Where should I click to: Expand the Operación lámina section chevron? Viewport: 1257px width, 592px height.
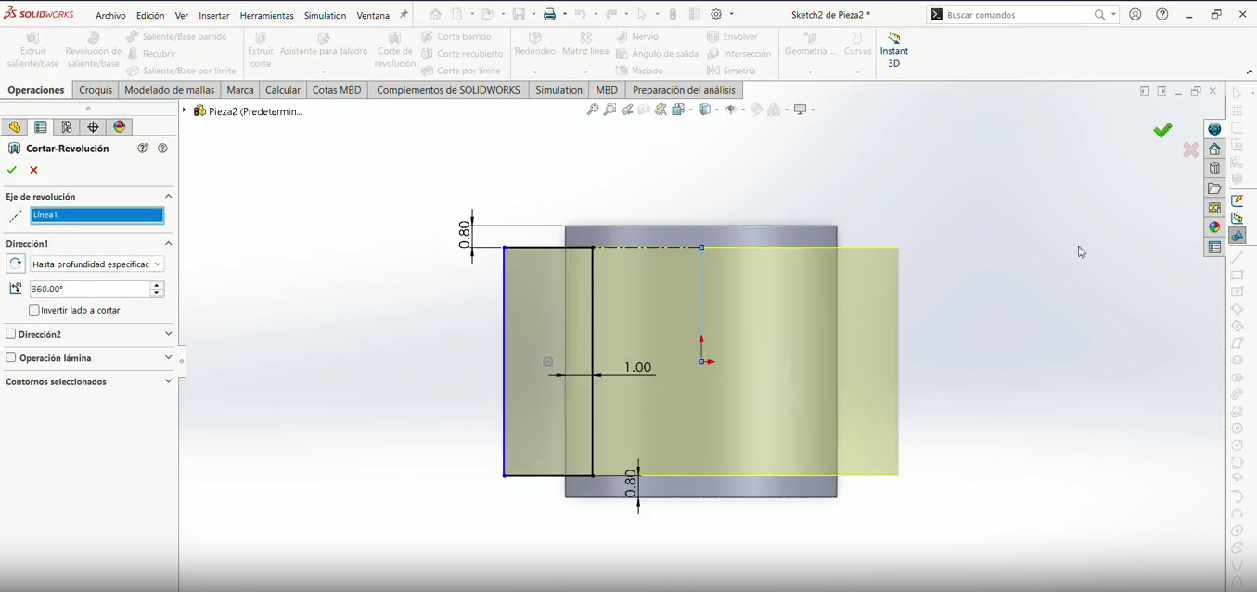168,358
